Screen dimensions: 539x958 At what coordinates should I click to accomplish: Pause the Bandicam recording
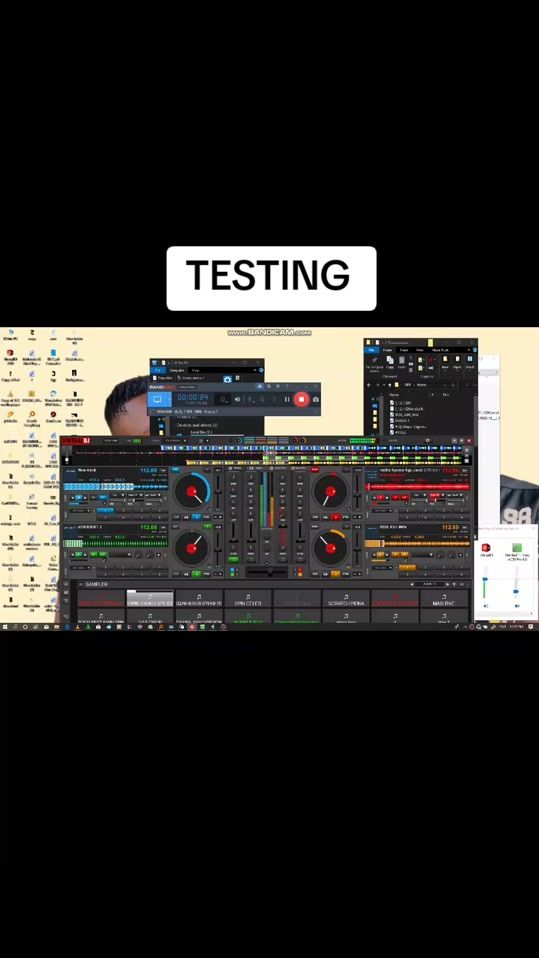click(x=287, y=400)
